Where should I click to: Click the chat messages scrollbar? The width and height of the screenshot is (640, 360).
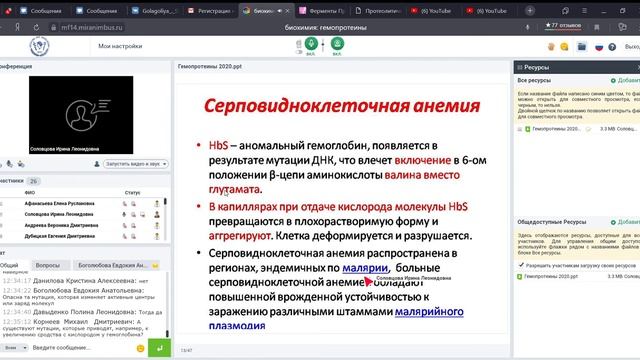click(167, 304)
